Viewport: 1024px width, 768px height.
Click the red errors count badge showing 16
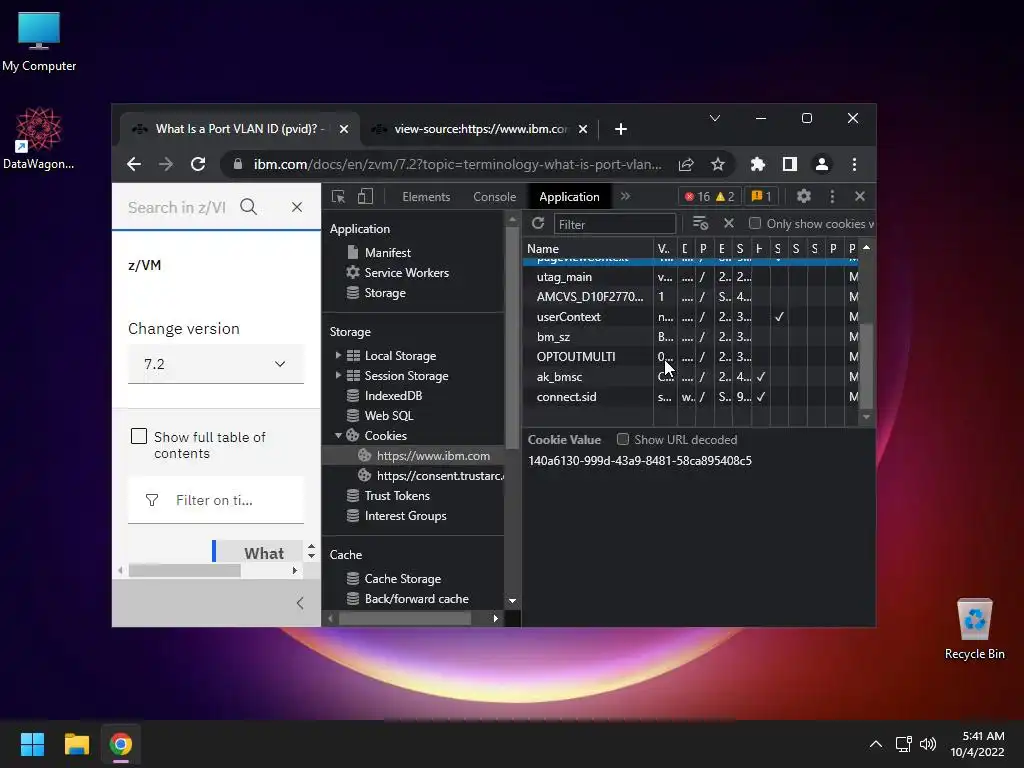[x=697, y=197]
